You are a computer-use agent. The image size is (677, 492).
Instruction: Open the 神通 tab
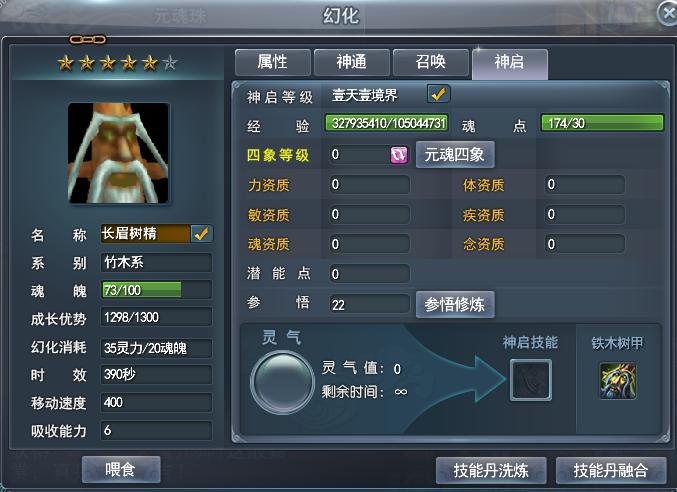(x=351, y=62)
